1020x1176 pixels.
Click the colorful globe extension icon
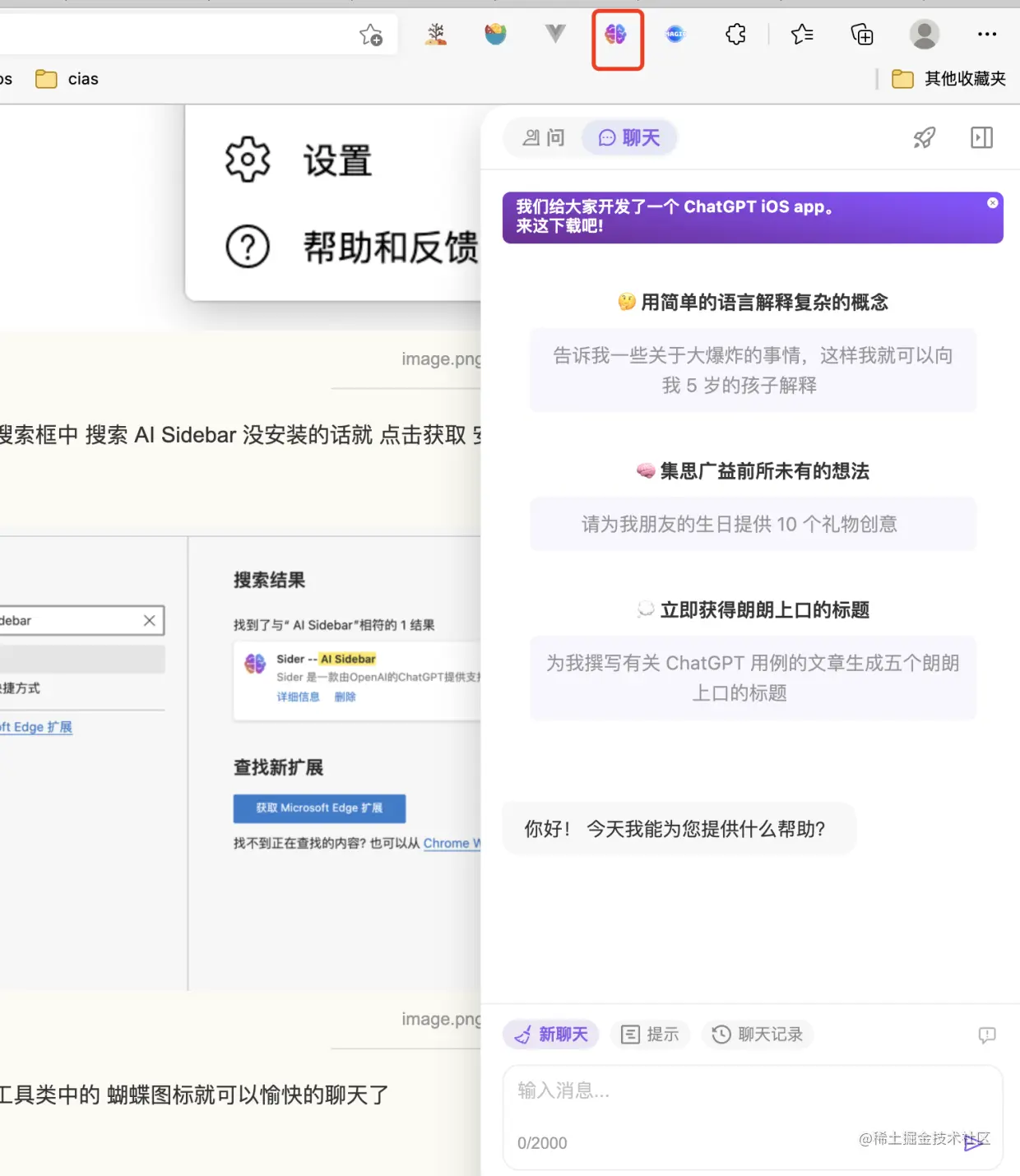click(495, 34)
